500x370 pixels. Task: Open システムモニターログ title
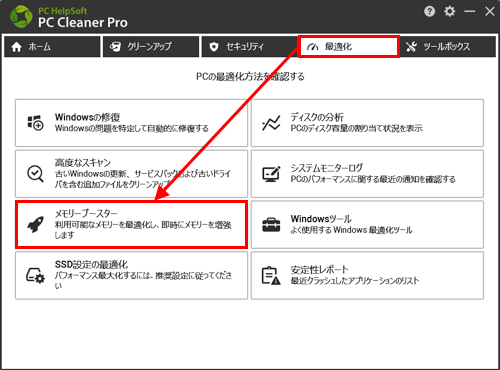[326, 168]
